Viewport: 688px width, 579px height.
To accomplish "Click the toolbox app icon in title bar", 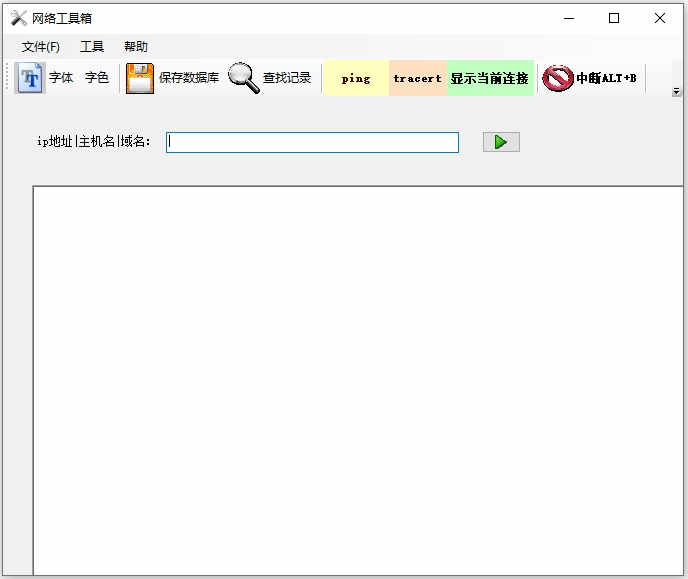I will [18, 18].
